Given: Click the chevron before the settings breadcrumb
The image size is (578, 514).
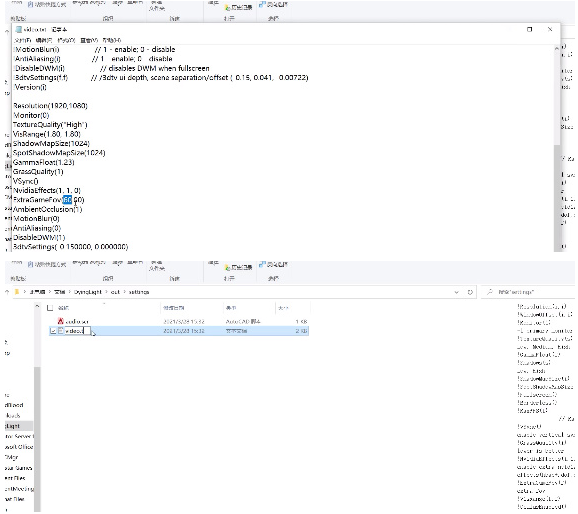Looking at the screenshot, I should [x=125, y=292].
